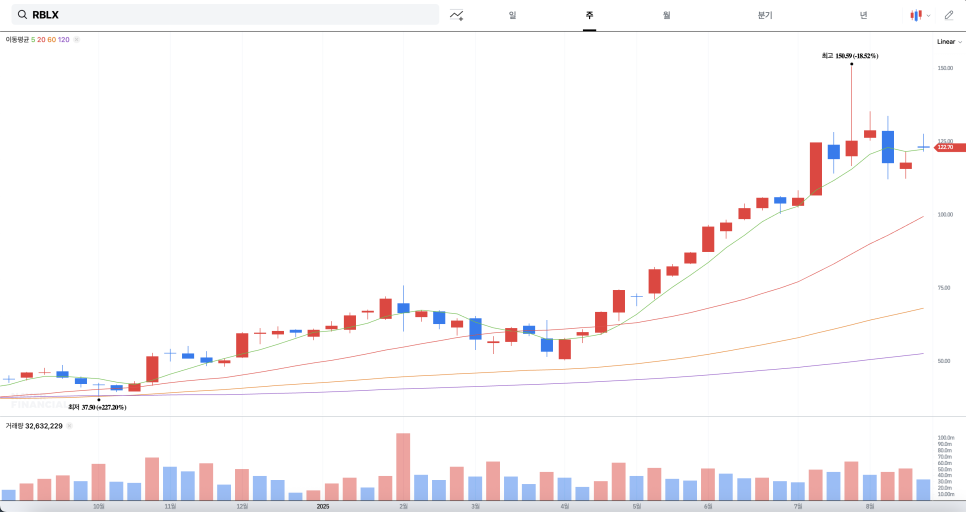Remove the 거래량 indicator with its x icon

coord(69,426)
